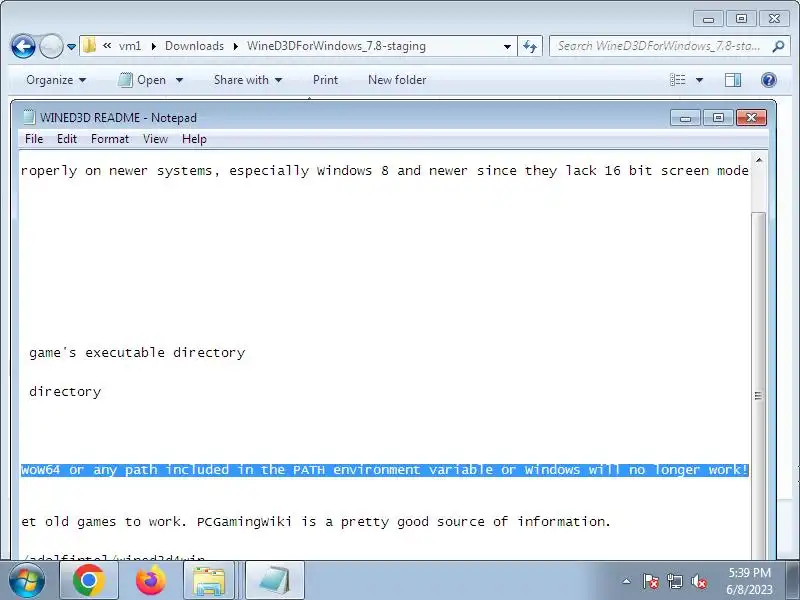The width and height of the screenshot is (800, 600).
Task: Click Notepad title bar document icon
Action: [30, 117]
